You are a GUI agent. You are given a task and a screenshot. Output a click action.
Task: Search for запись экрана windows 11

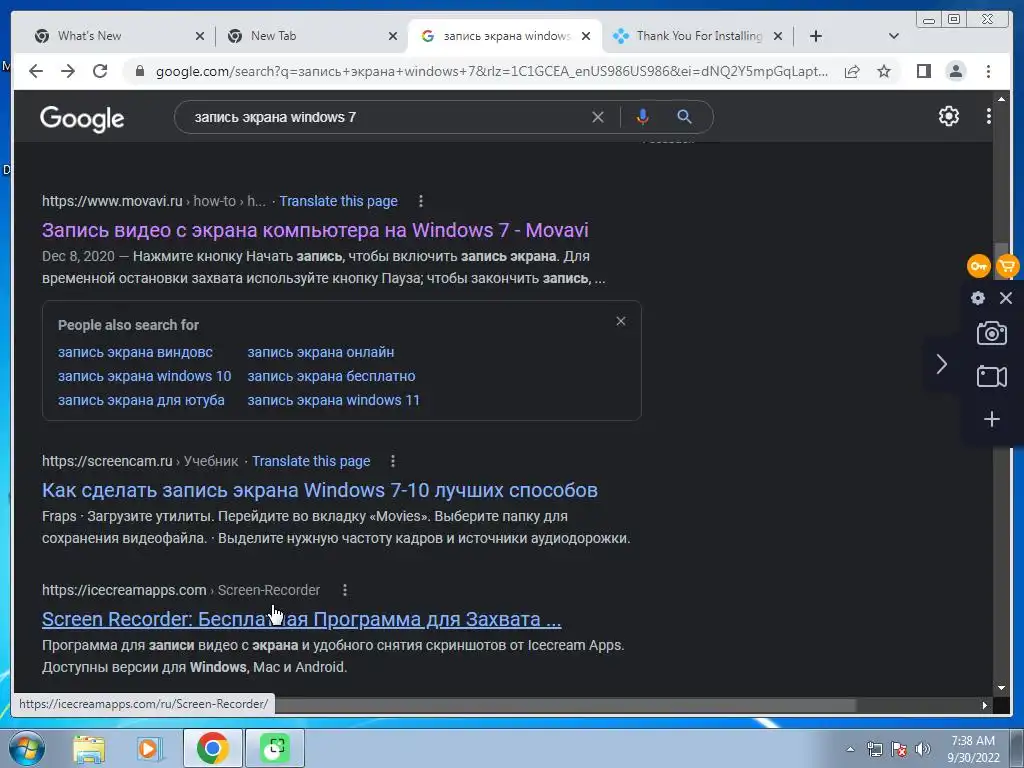point(333,400)
